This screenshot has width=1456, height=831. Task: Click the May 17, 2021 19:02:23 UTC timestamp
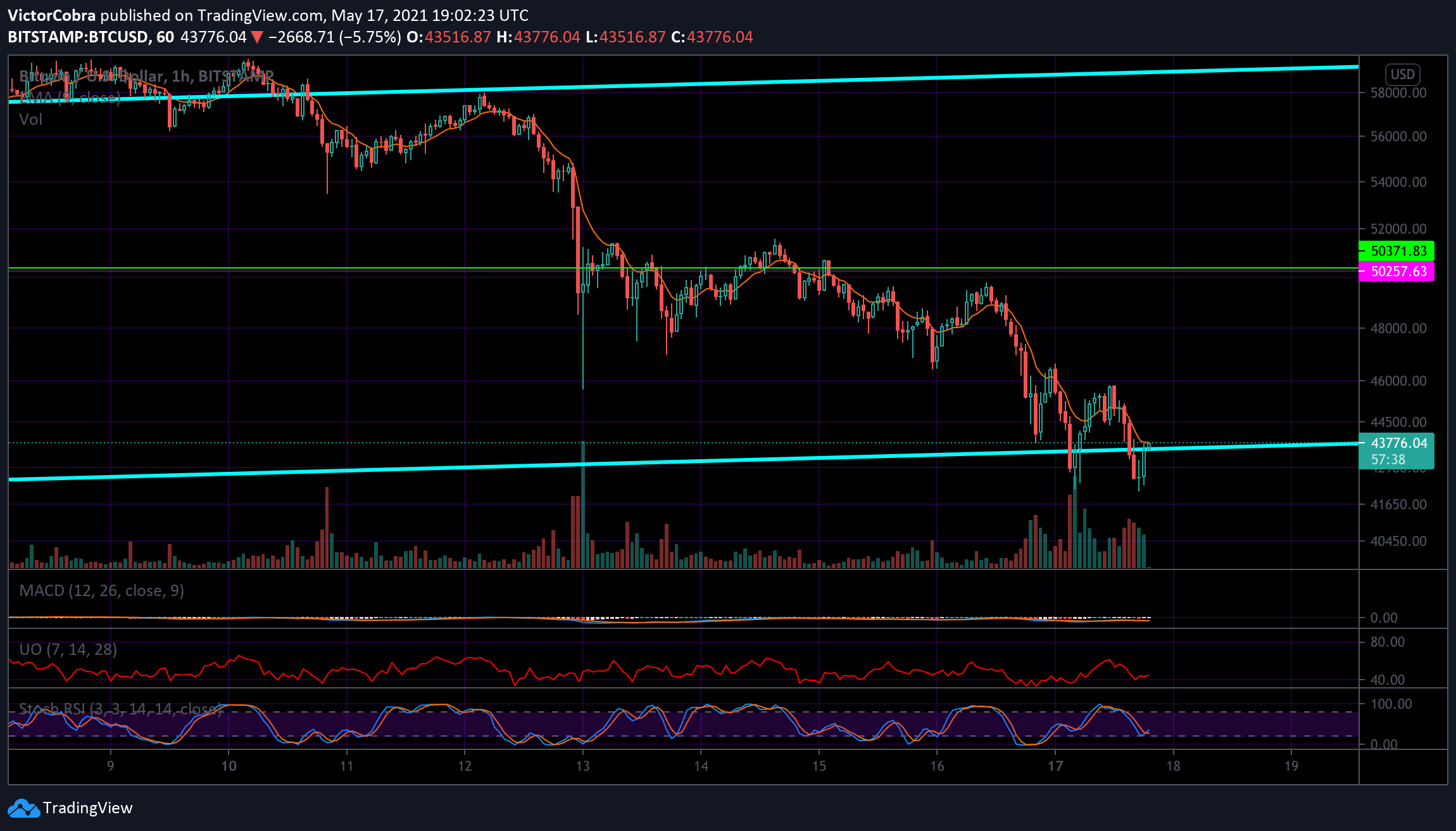(x=430, y=15)
